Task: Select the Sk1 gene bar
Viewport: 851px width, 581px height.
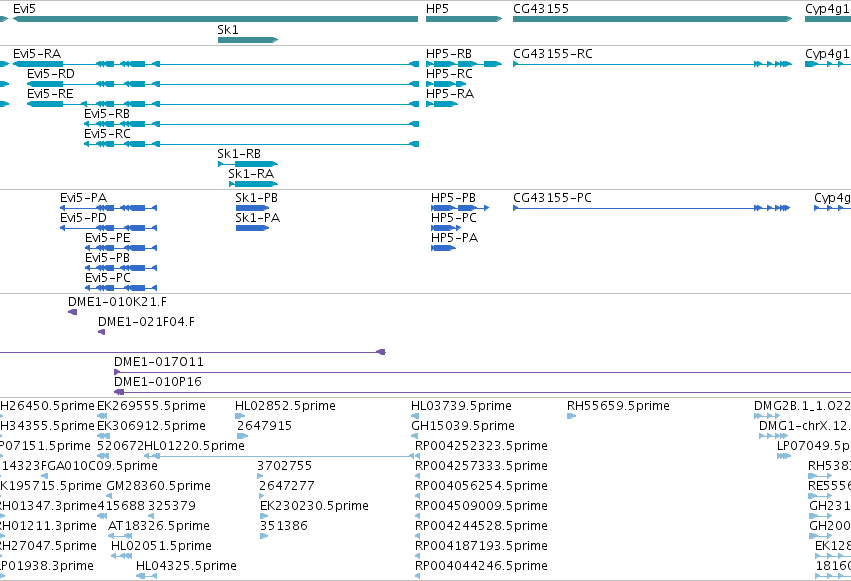Action: (248, 40)
